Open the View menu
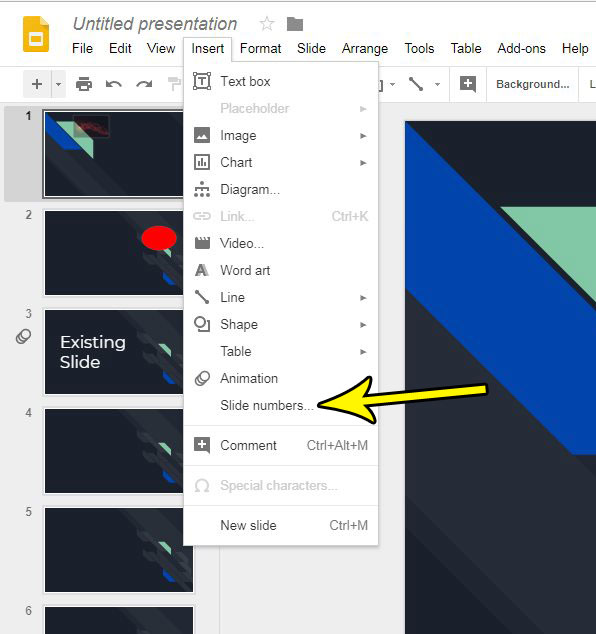 161,49
